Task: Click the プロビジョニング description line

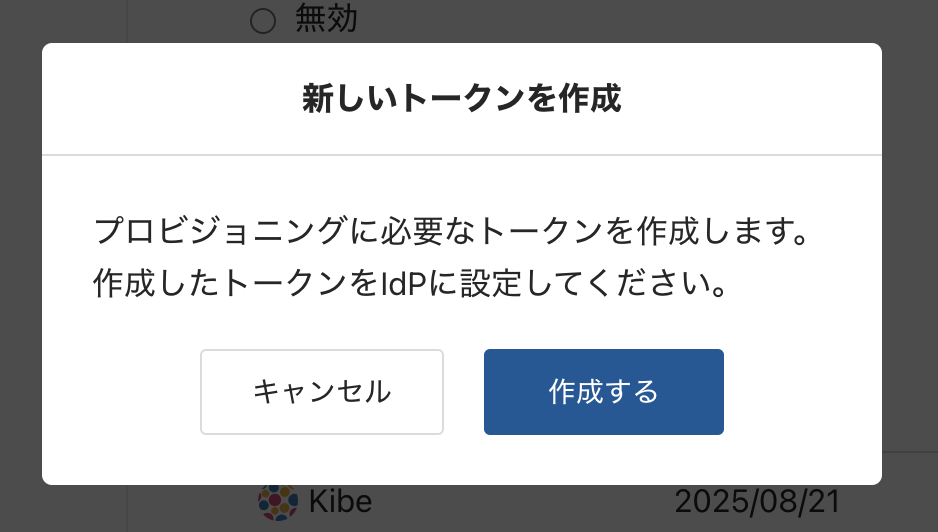Action: 450,234
